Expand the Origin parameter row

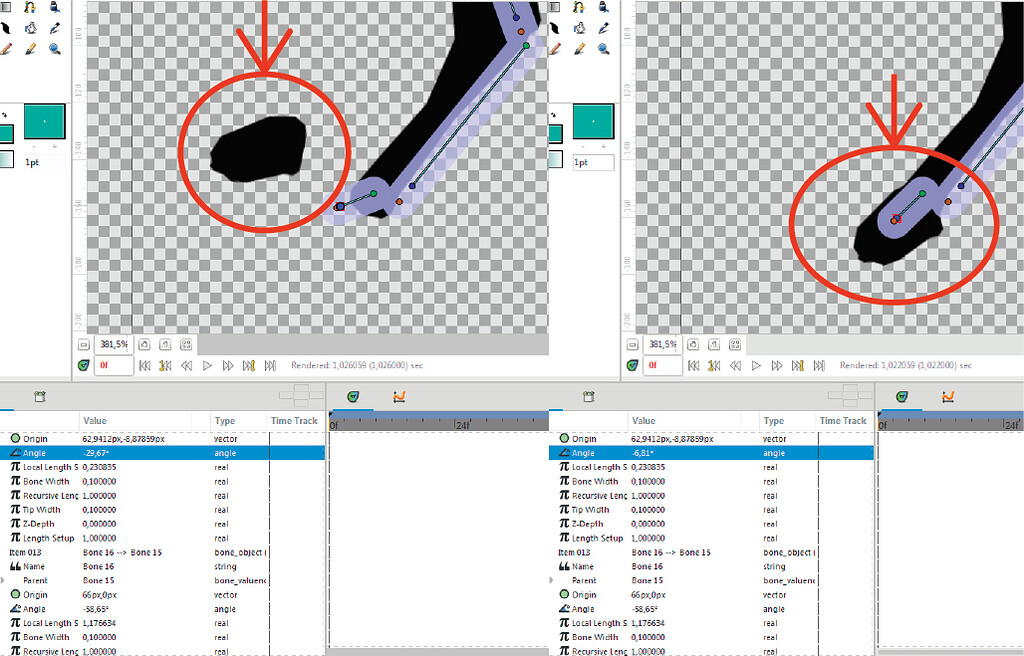(x=5, y=438)
